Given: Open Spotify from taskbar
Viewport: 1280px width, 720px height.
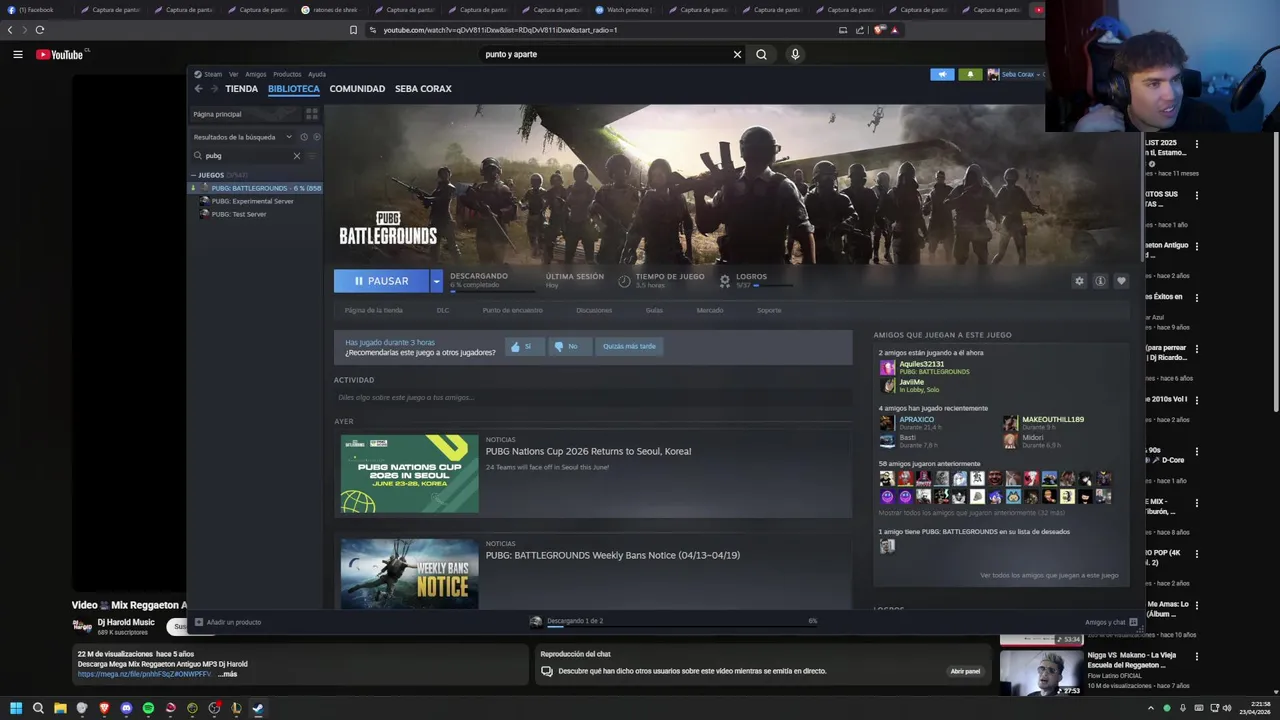Looking at the screenshot, I should click(148, 708).
